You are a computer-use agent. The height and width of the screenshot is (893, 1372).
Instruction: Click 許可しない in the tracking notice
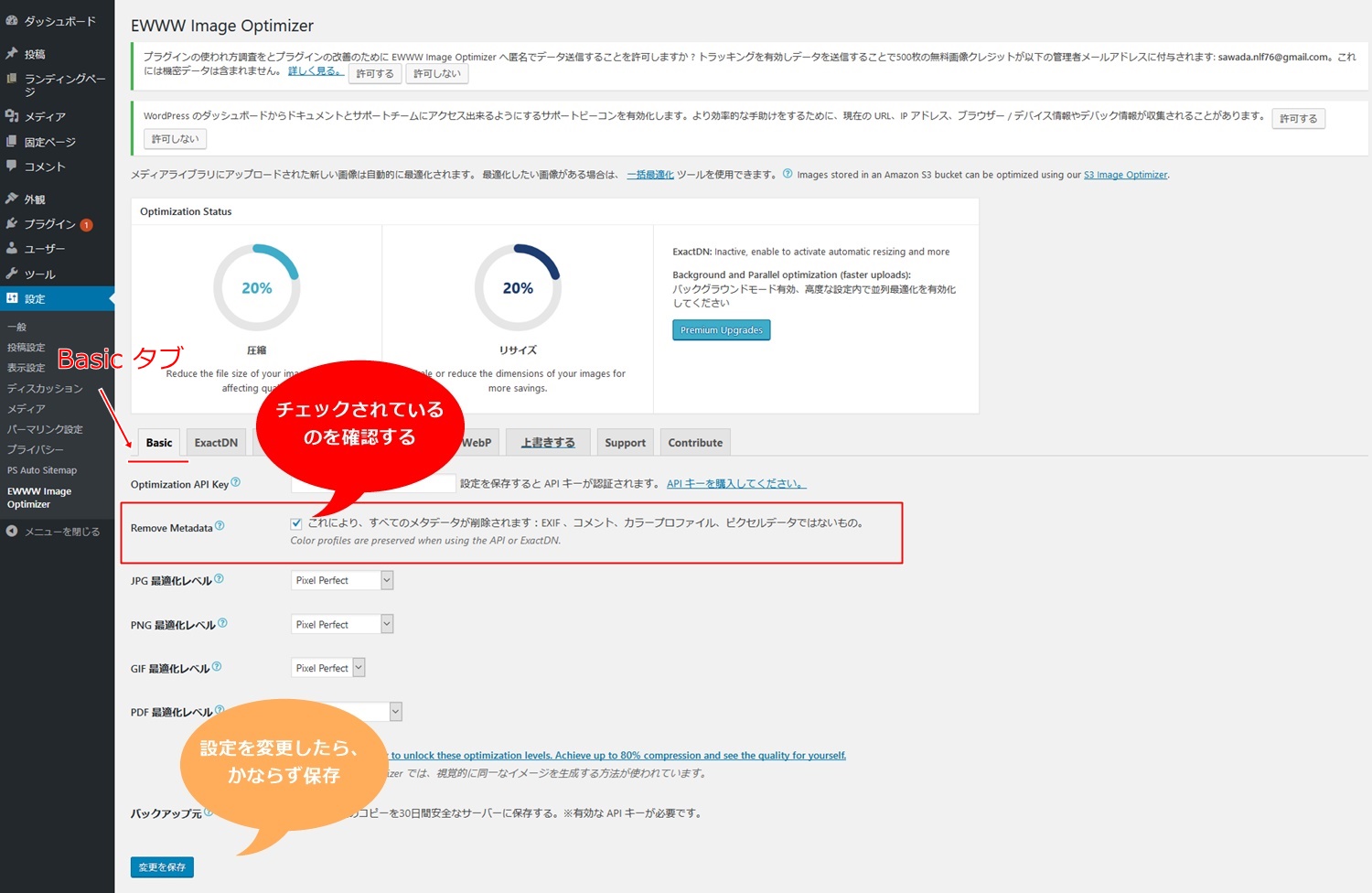(437, 73)
